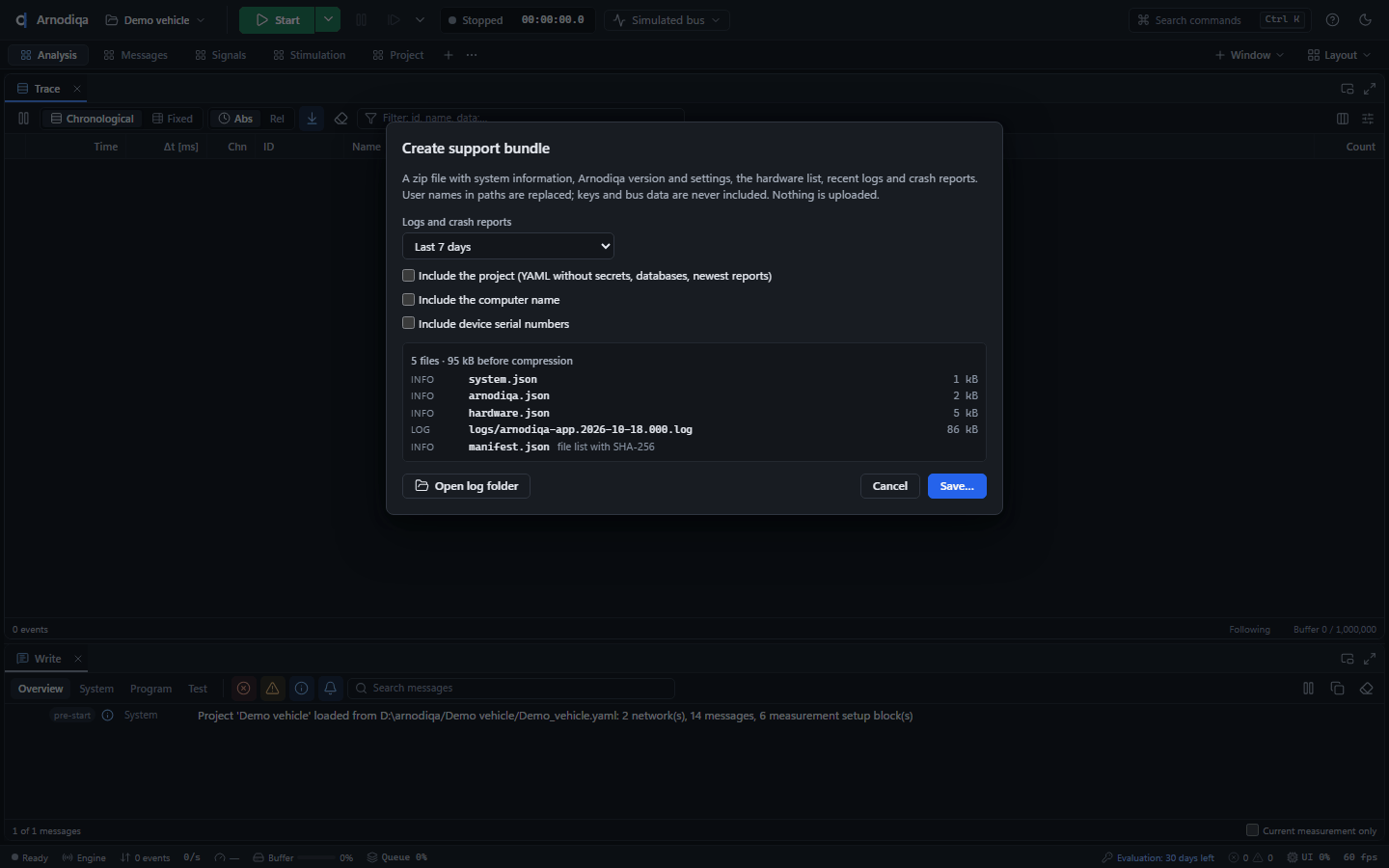The height and width of the screenshot is (868, 1389).
Task: Tick the Current measurement only checkbox
Action: tap(1252, 830)
